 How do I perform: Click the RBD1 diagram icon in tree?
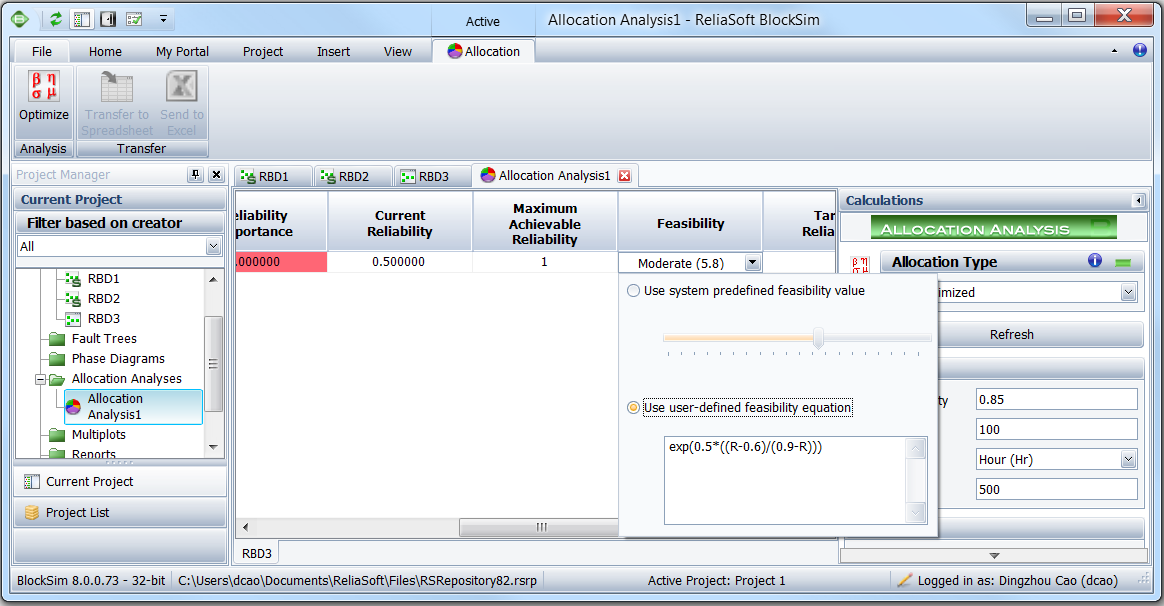(73, 279)
